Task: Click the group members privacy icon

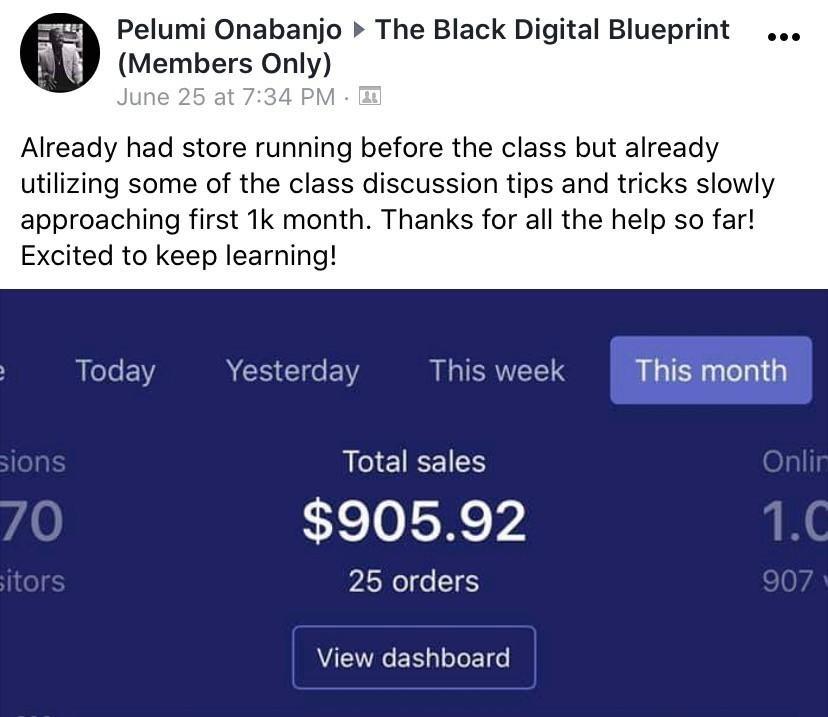Action: [x=370, y=96]
